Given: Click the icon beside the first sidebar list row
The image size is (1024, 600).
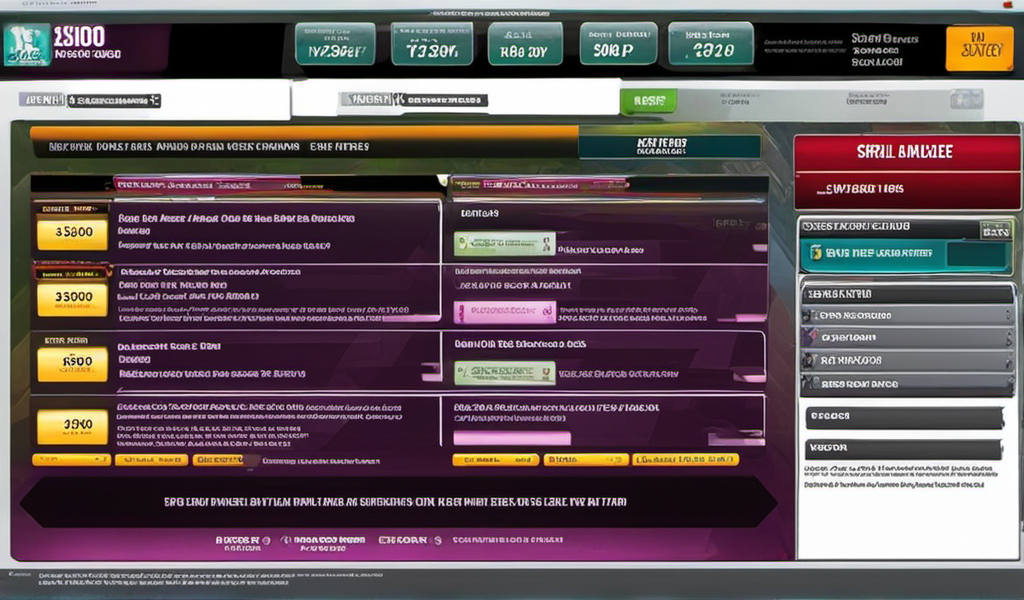Looking at the screenshot, I should pos(810,315).
